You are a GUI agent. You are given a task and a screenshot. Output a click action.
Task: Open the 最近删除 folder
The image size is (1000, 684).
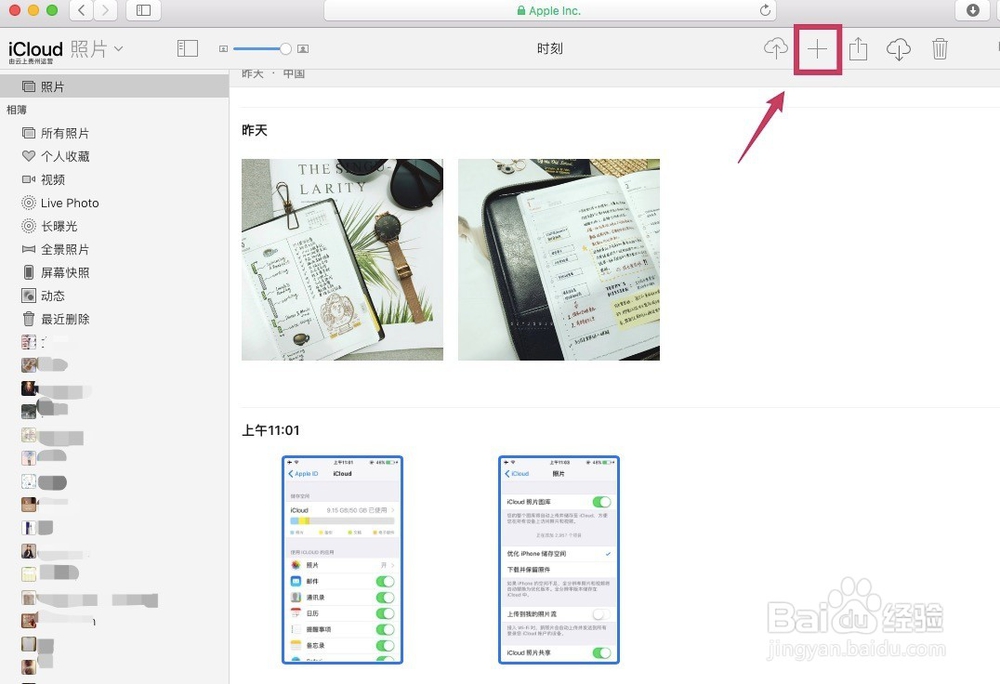click(x=62, y=318)
